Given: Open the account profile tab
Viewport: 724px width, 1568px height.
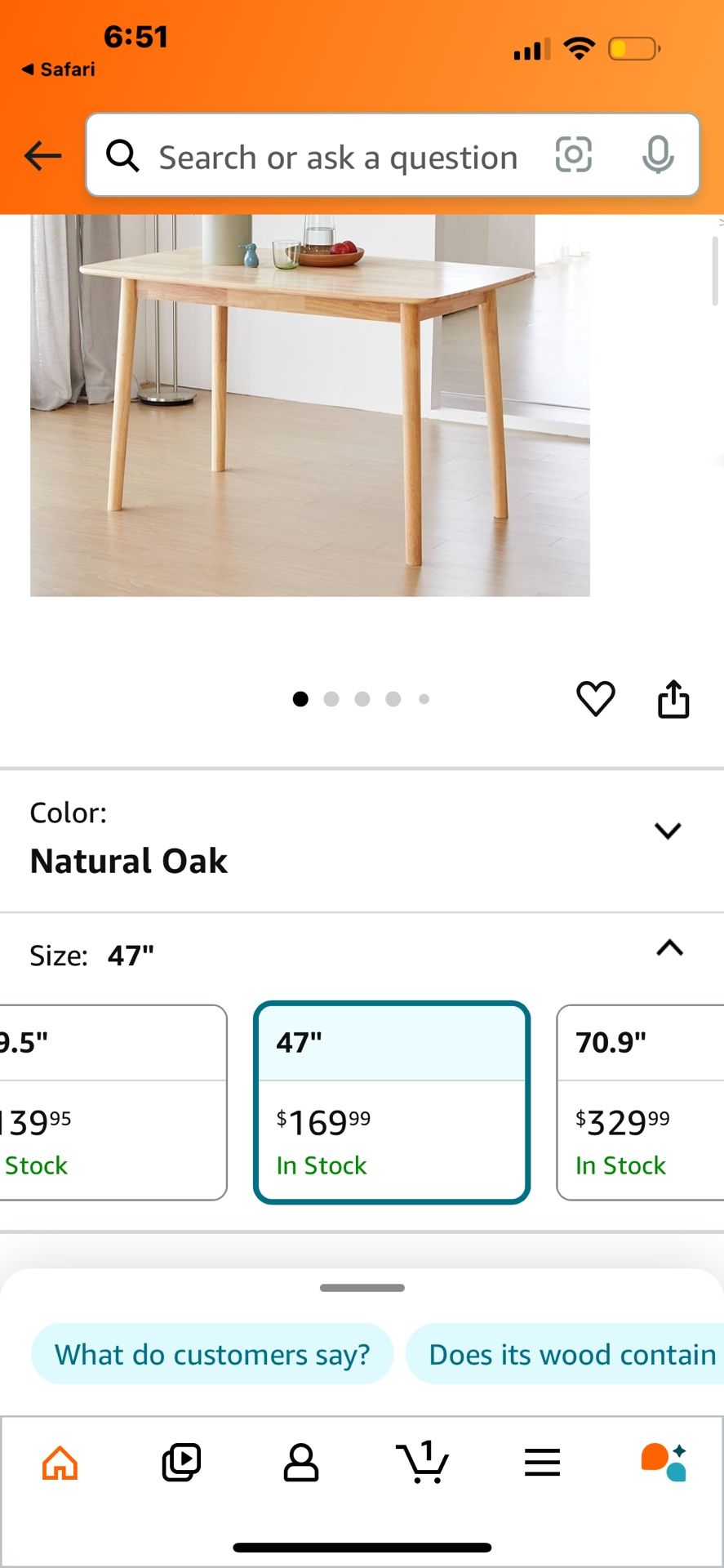Looking at the screenshot, I should pyautogui.click(x=301, y=1462).
